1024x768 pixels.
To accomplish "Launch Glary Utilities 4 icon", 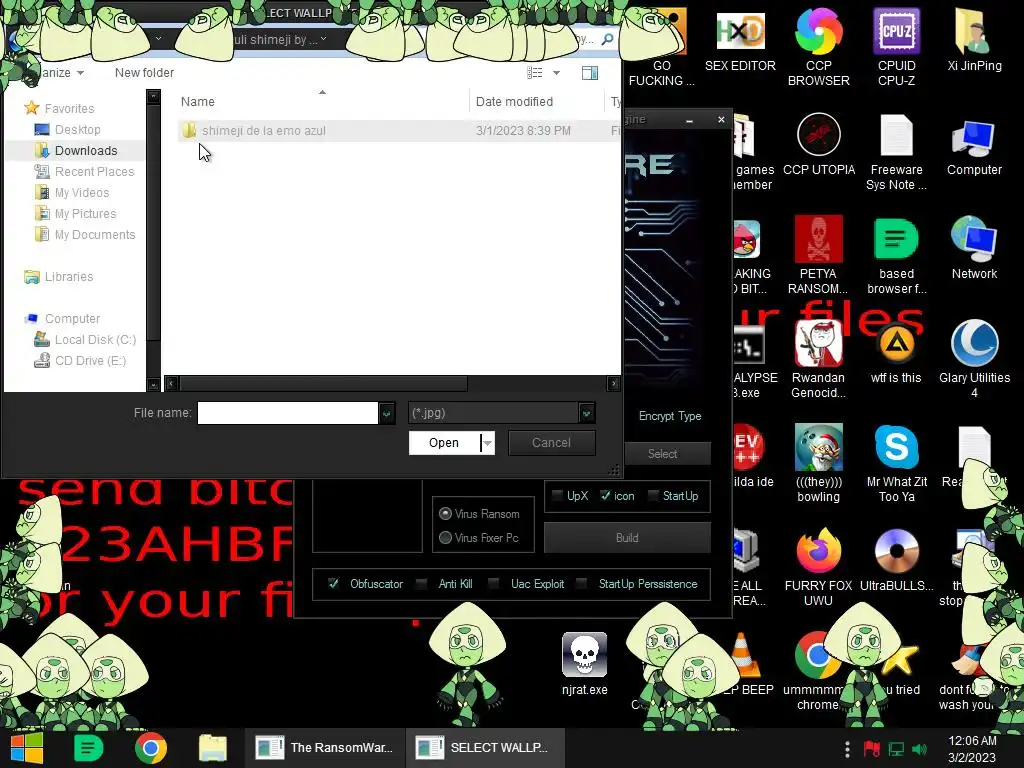I will [x=974, y=359].
